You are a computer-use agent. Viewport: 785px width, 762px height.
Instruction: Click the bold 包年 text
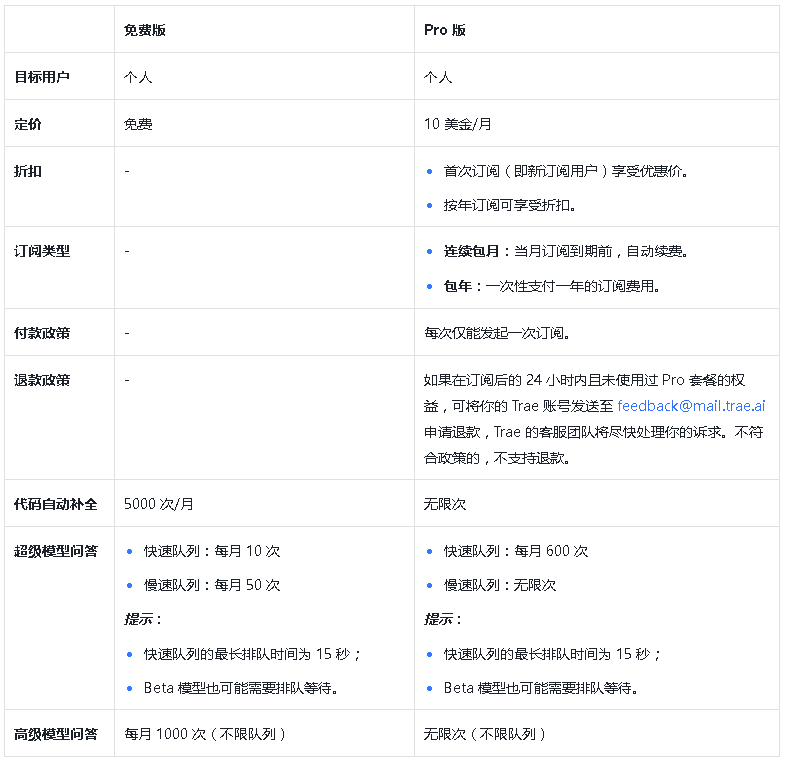(458, 286)
